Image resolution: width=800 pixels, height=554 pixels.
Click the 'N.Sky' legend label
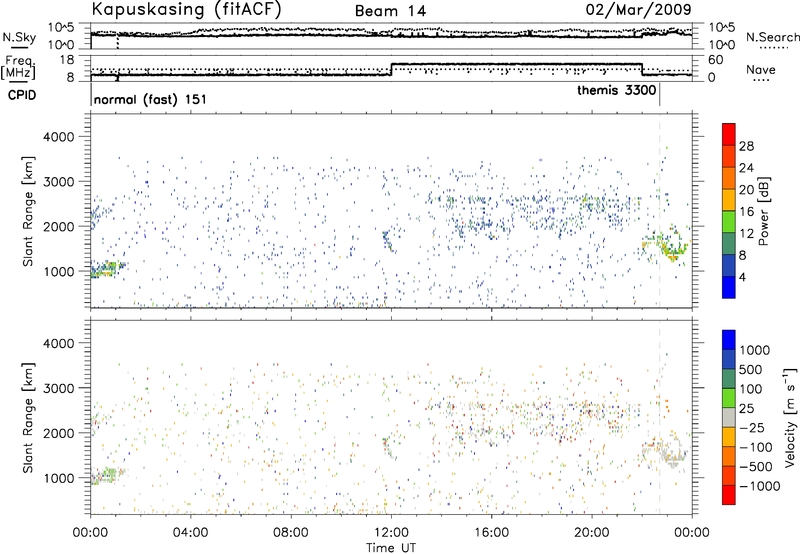coord(19,38)
